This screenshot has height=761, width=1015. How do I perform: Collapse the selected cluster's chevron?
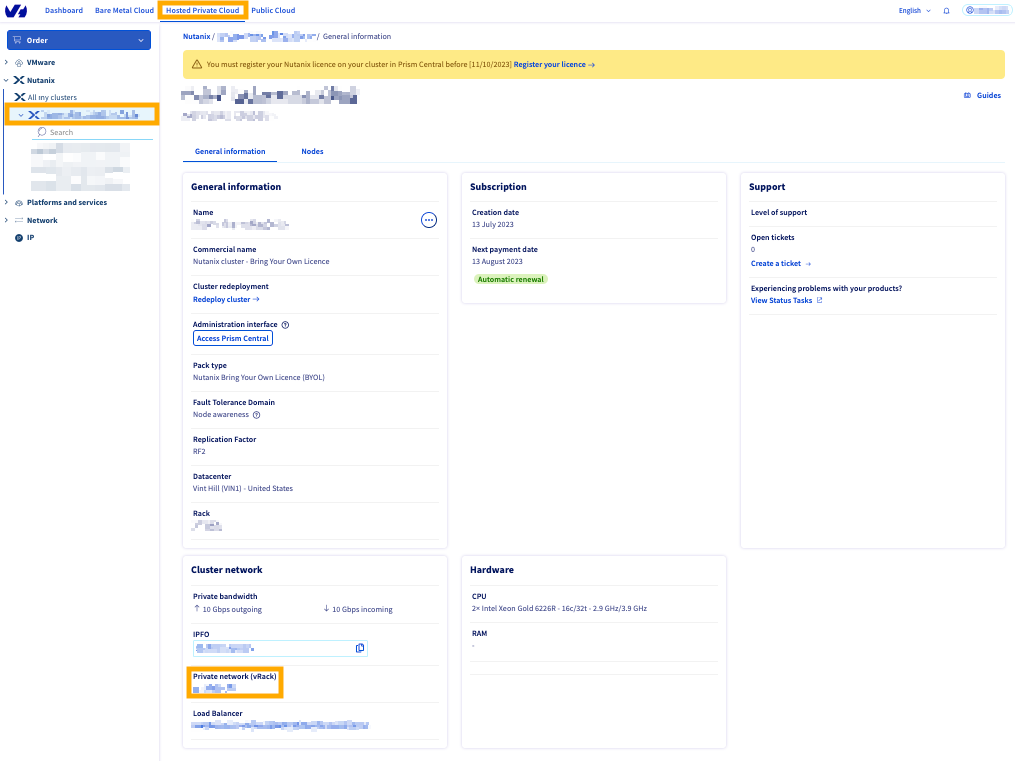point(21,115)
